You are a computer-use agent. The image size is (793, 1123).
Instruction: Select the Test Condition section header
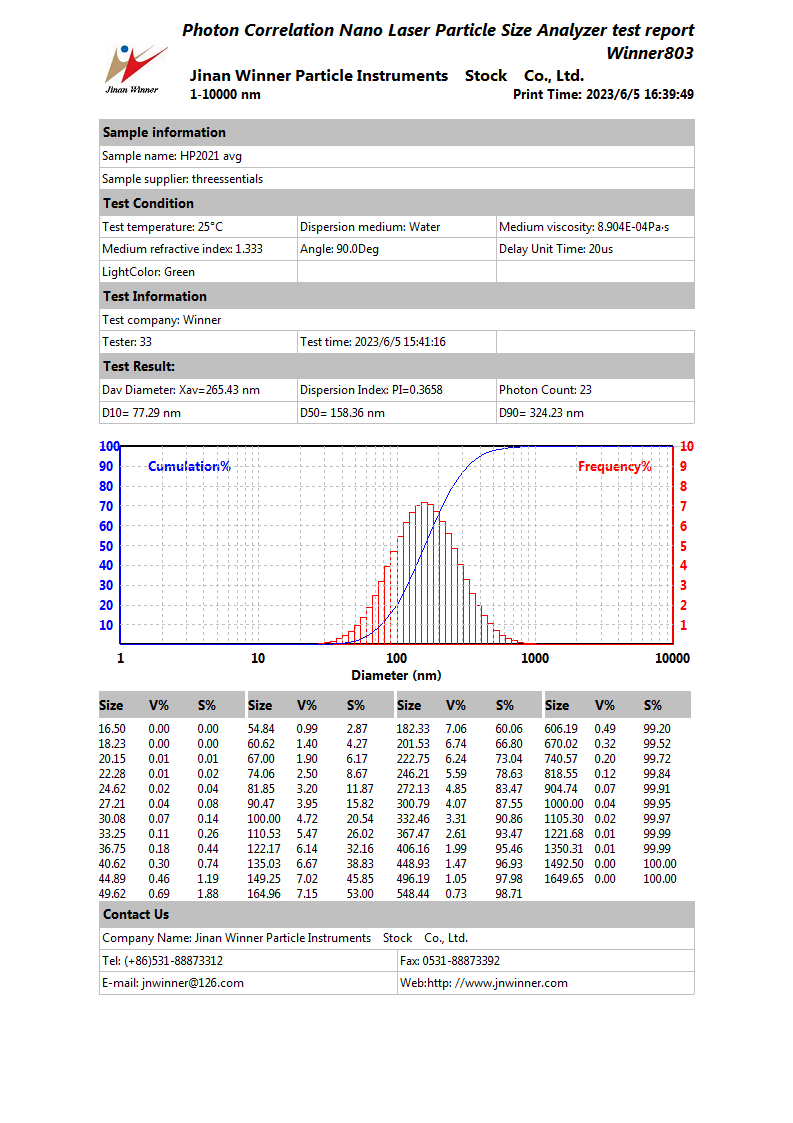148,203
